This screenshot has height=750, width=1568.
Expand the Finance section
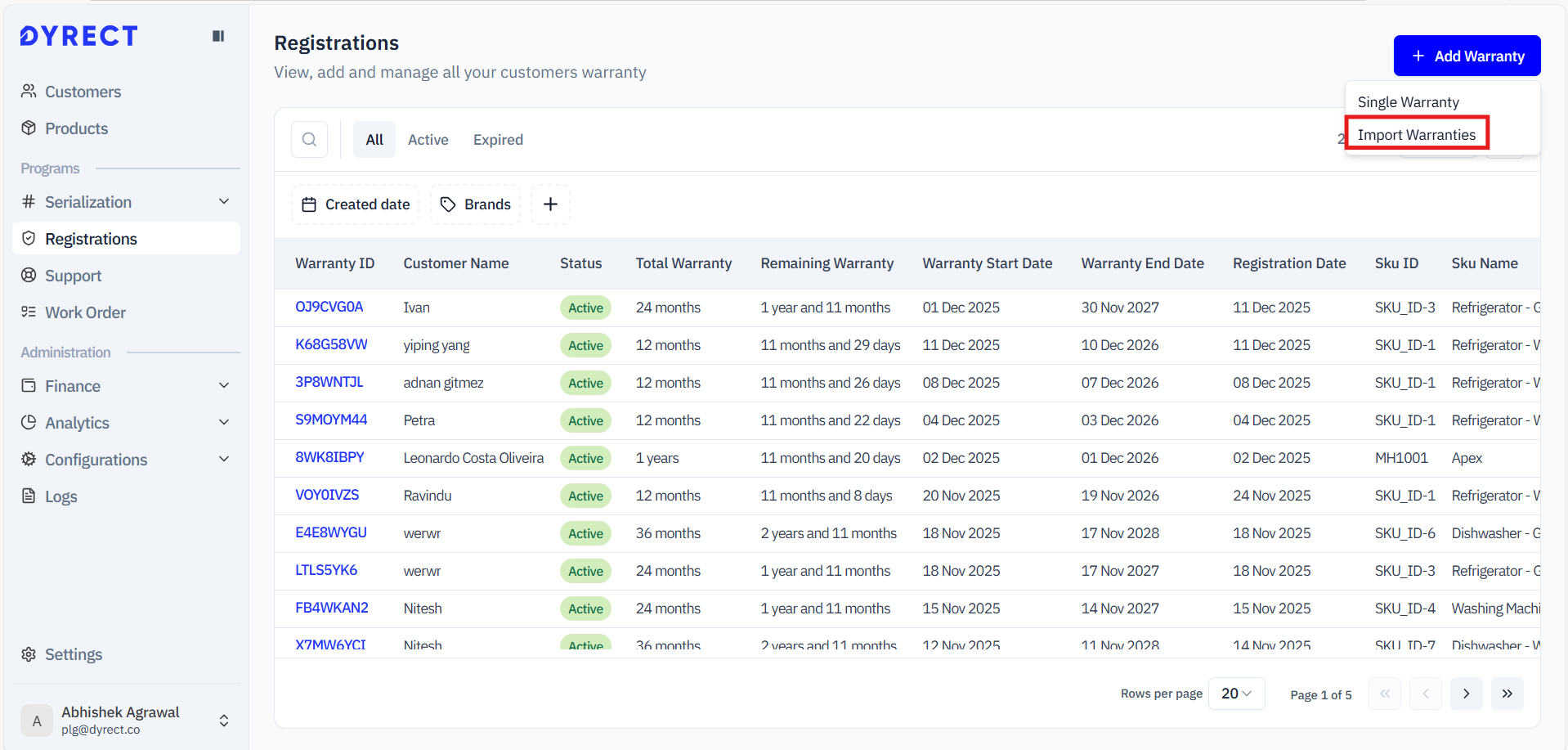[126, 386]
